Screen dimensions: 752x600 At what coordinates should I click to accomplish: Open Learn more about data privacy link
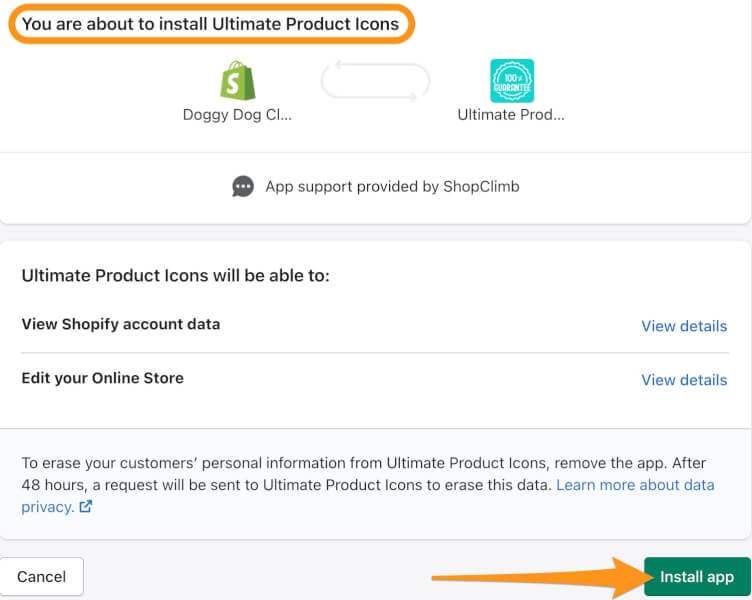point(368,495)
